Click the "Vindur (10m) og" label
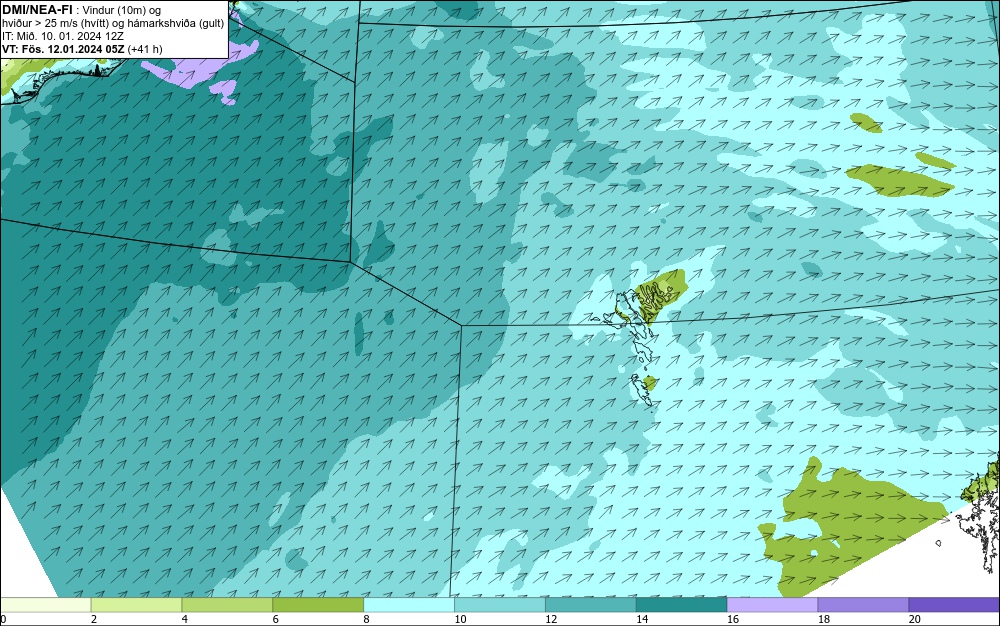Image resolution: width=1000 pixels, height=626 pixels. [x=122, y=10]
